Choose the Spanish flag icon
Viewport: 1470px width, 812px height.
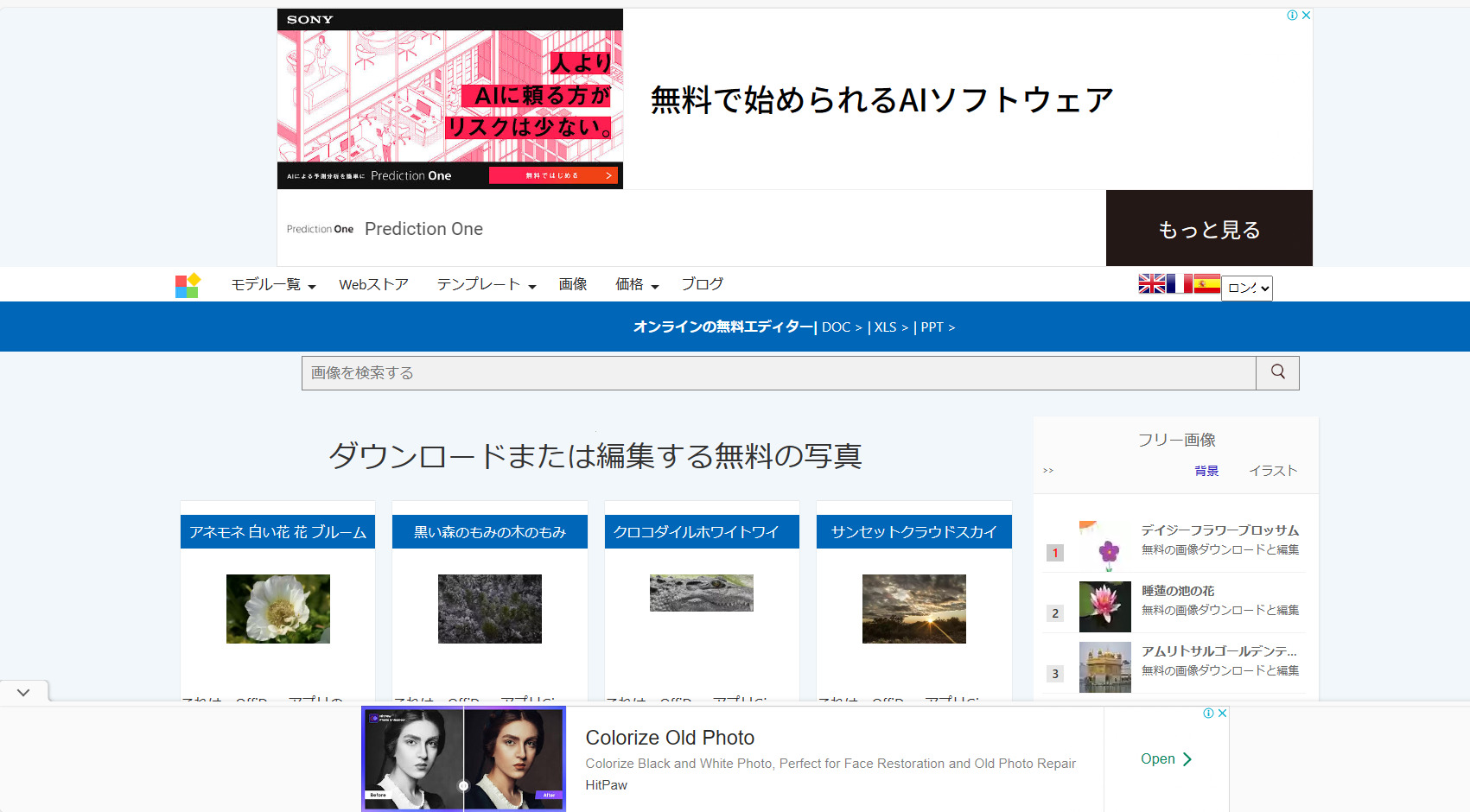(x=1206, y=283)
